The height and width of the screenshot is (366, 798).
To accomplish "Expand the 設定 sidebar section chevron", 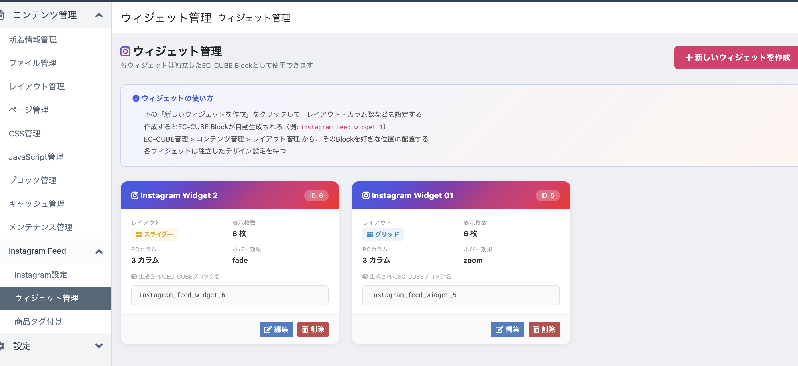I will (99, 346).
